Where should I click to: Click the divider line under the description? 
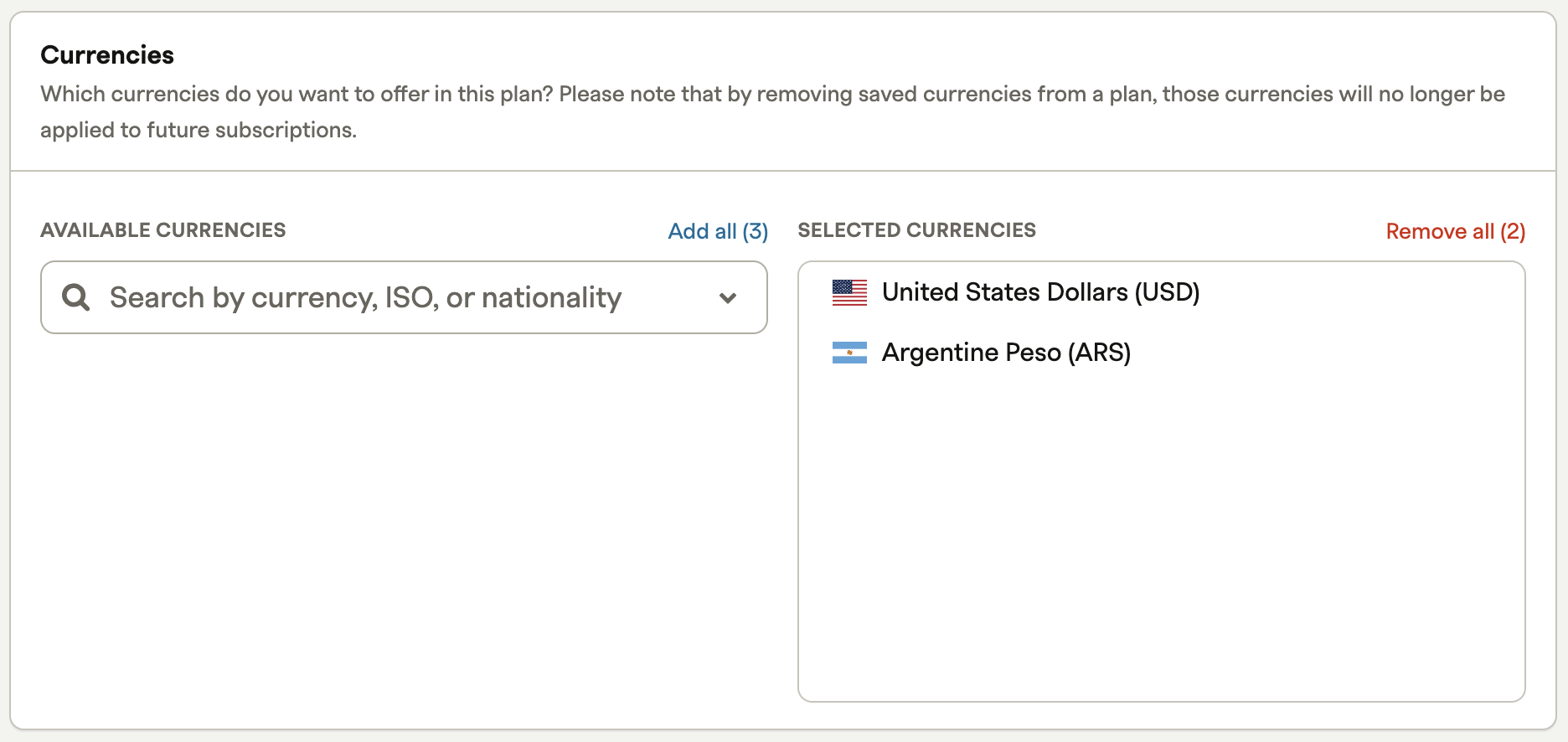[783, 171]
